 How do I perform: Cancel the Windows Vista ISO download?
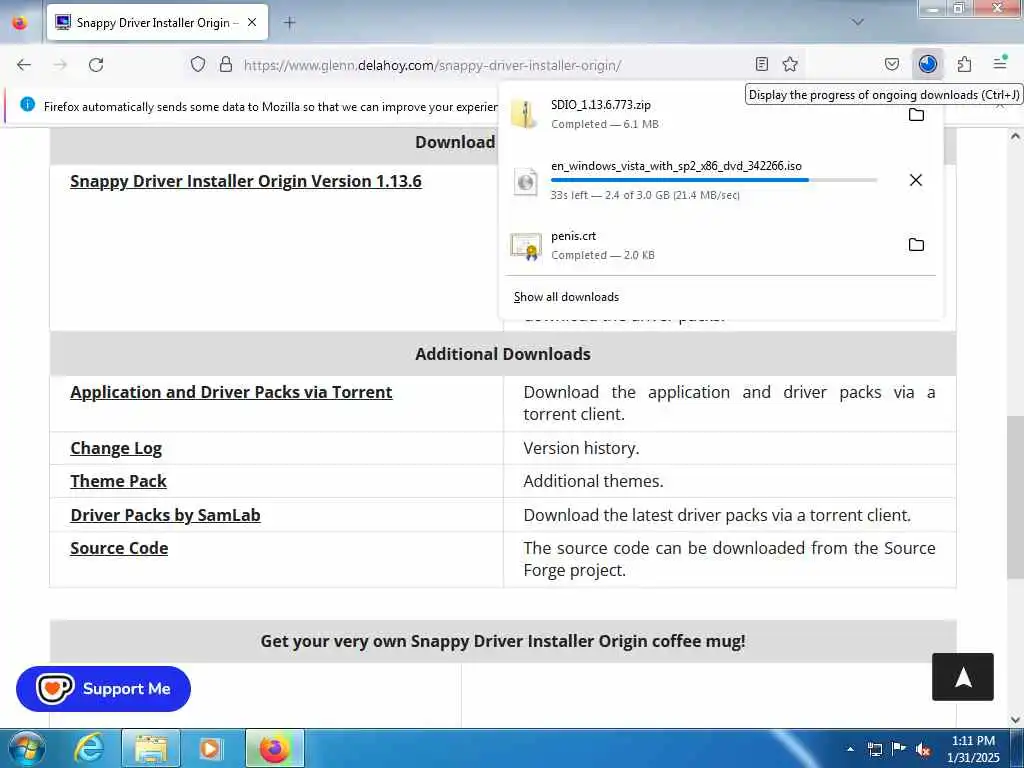(x=916, y=180)
